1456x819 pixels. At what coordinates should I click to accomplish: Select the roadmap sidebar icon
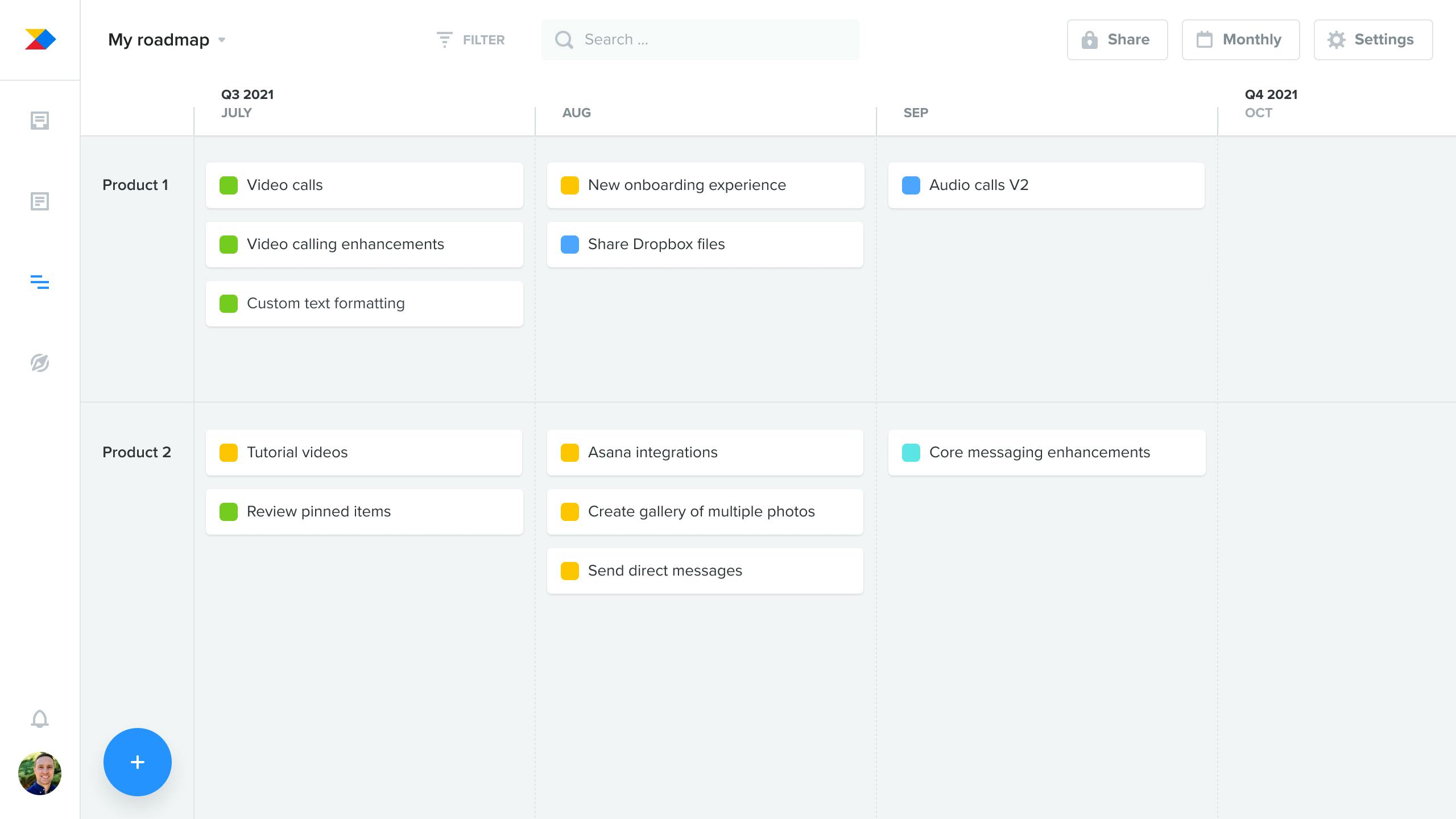click(x=40, y=282)
